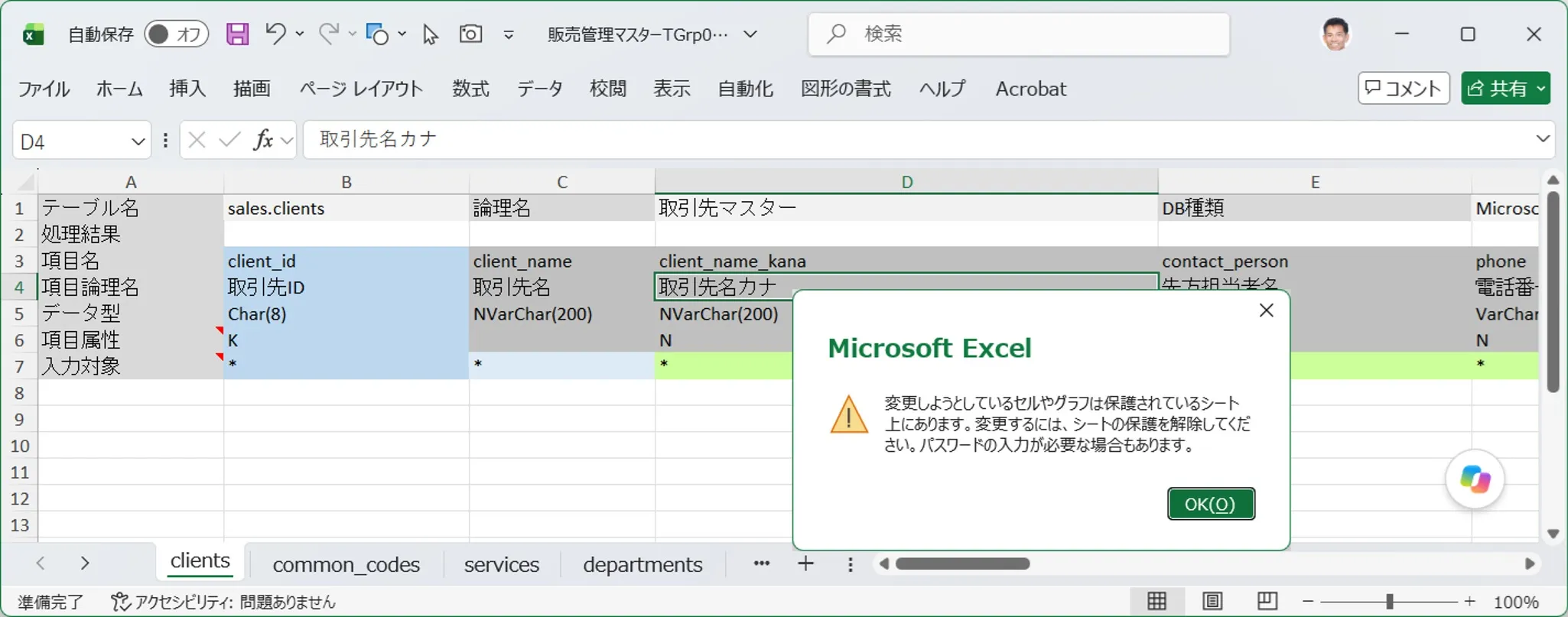Select the pointer select objects icon
The image size is (1568, 617).
click(x=431, y=34)
